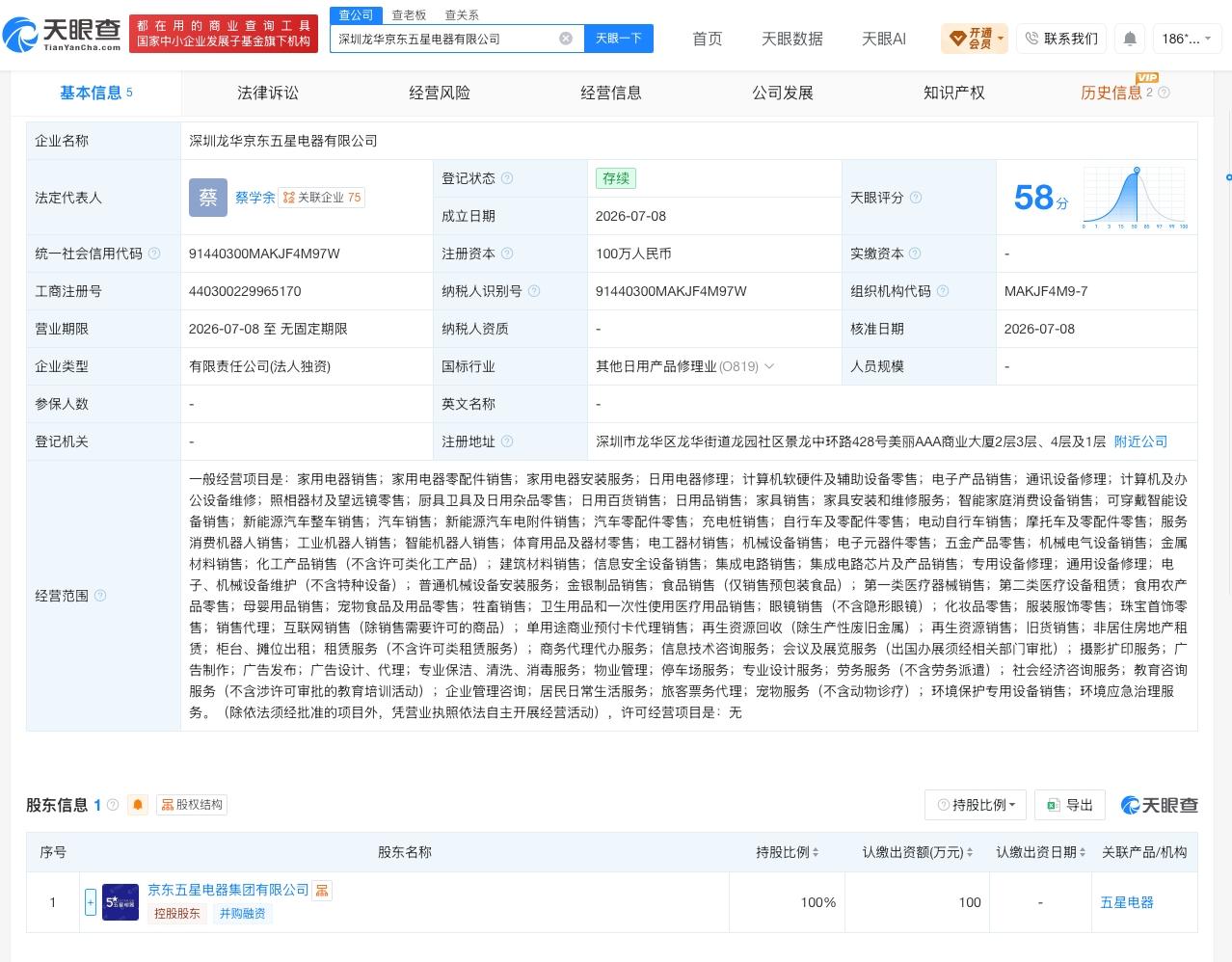Open the TianYanCha logo home link
The width and height of the screenshot is (1232, 962).
(x=63, y=35)
